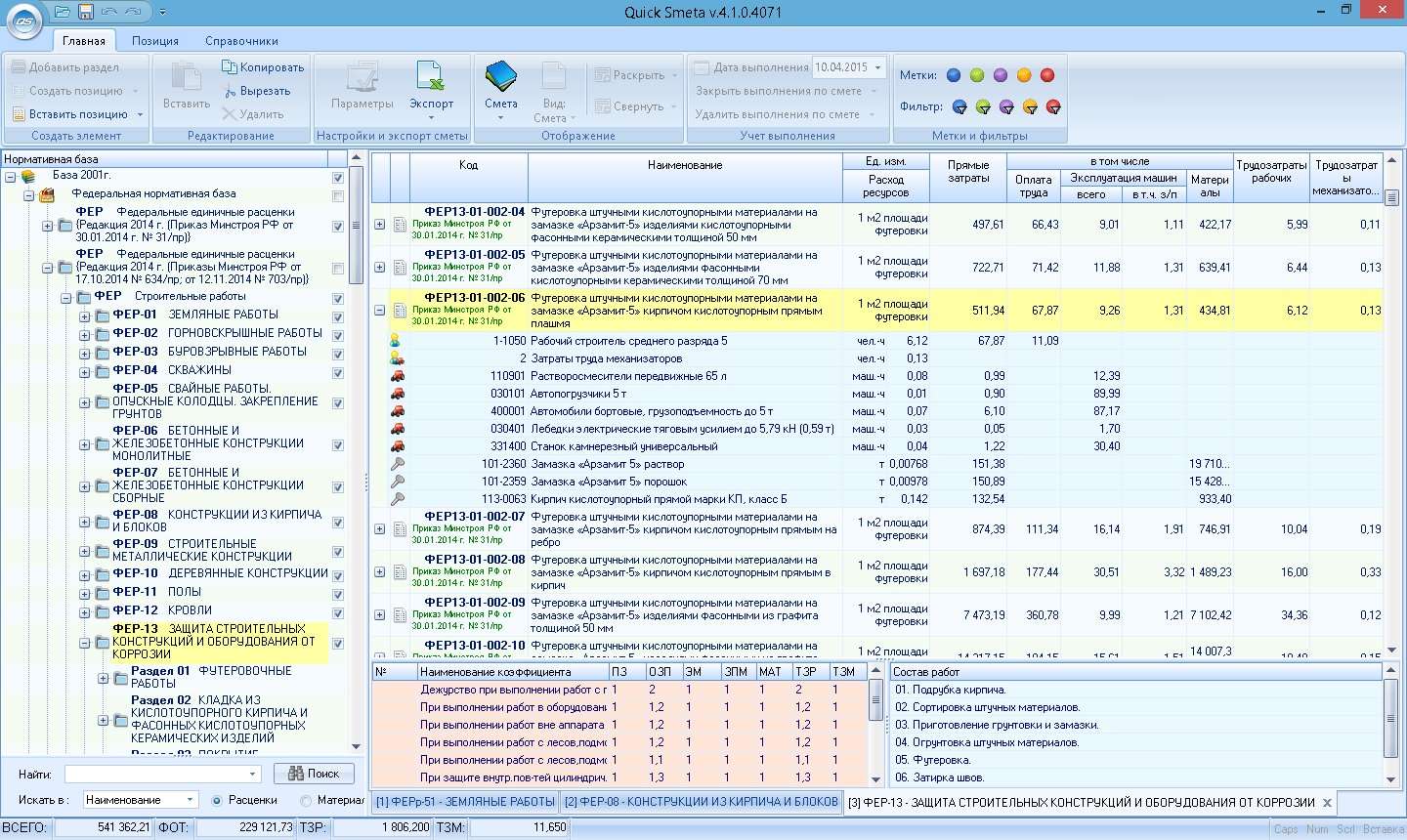Click the save diskette icon in quick access toolbar
Screen dimensions: 1407x840
[85, 12]
